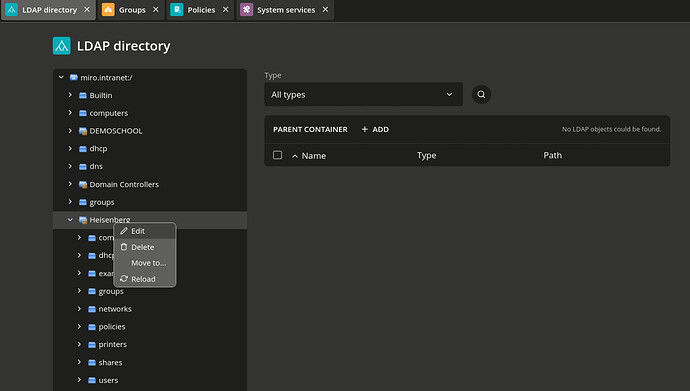690x391 pixels.
Task: Click the pencil icon beside Edit
Action: tap(124, 231)
